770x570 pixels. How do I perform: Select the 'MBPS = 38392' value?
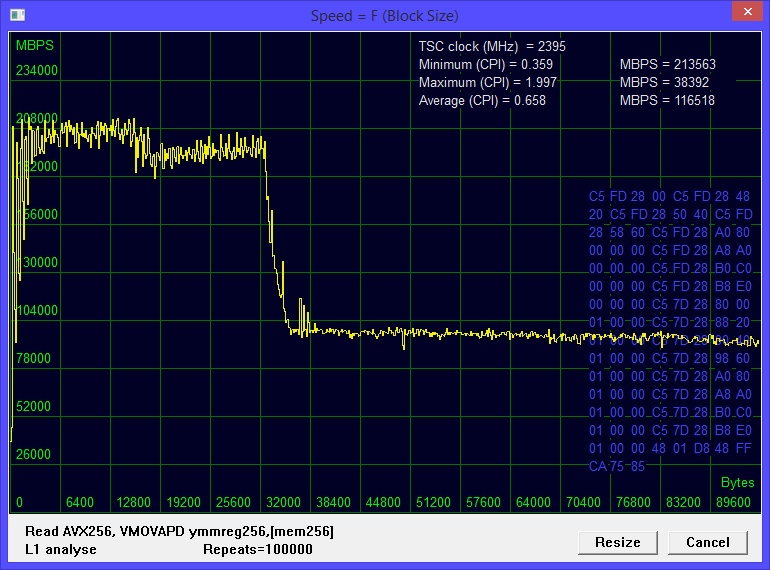(x=664, y=82)
